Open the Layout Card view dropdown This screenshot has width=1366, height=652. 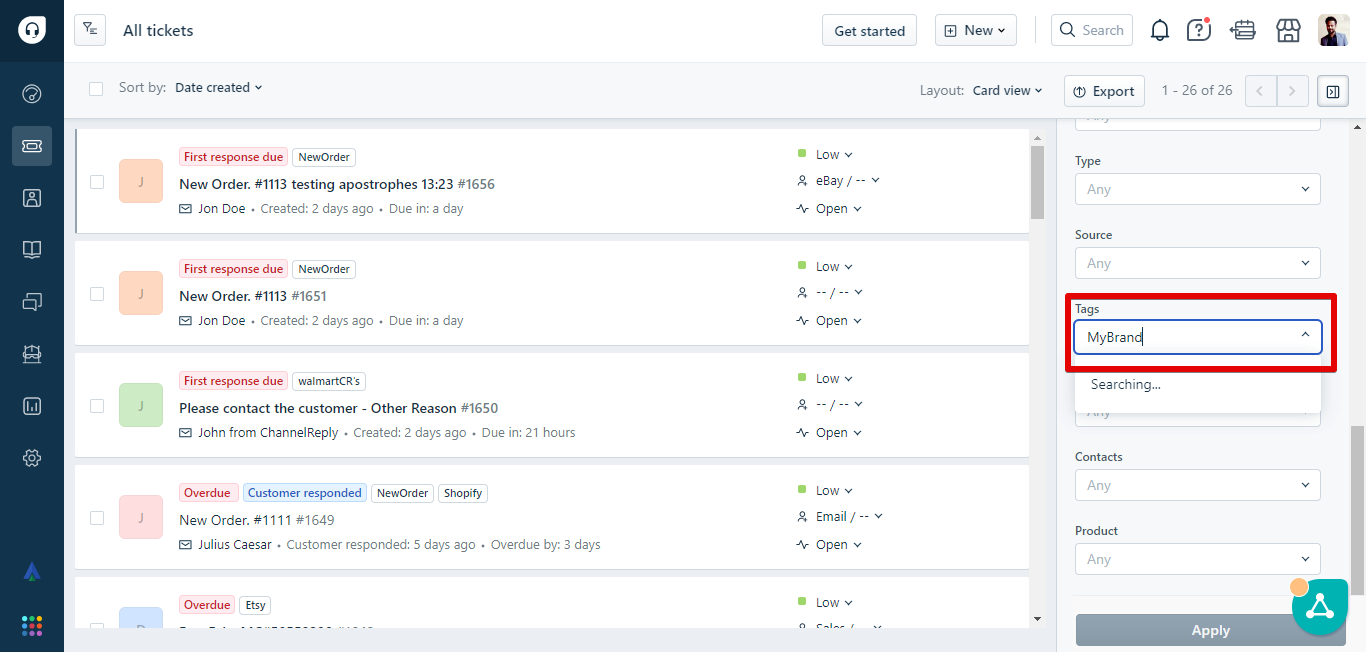(1007, 90)
